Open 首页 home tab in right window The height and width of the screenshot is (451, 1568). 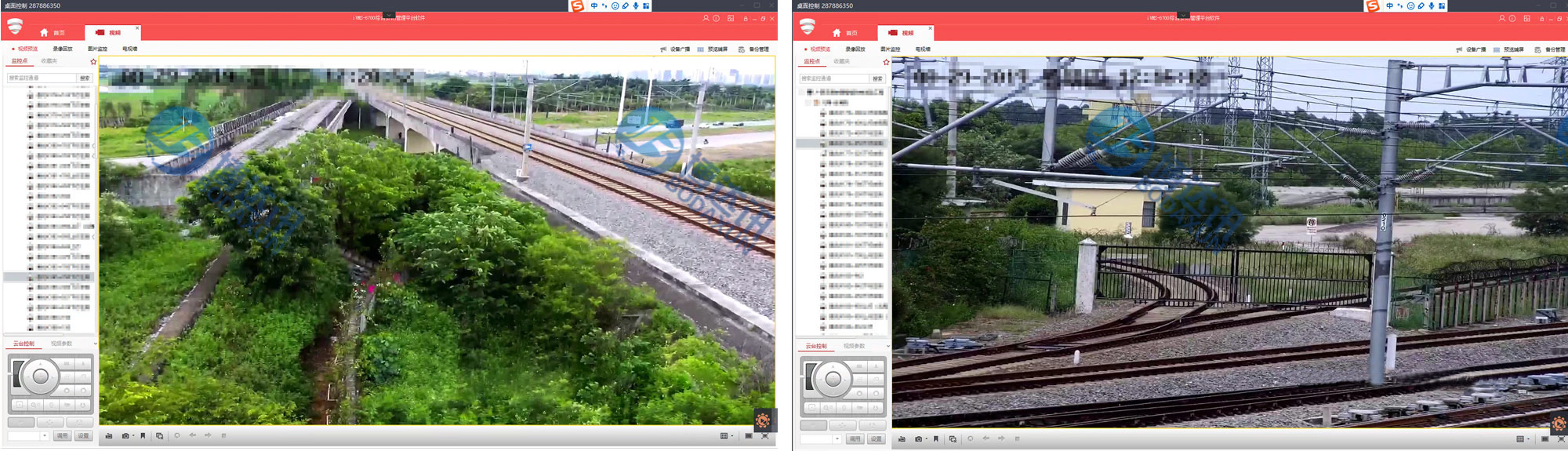click(845, 33)
